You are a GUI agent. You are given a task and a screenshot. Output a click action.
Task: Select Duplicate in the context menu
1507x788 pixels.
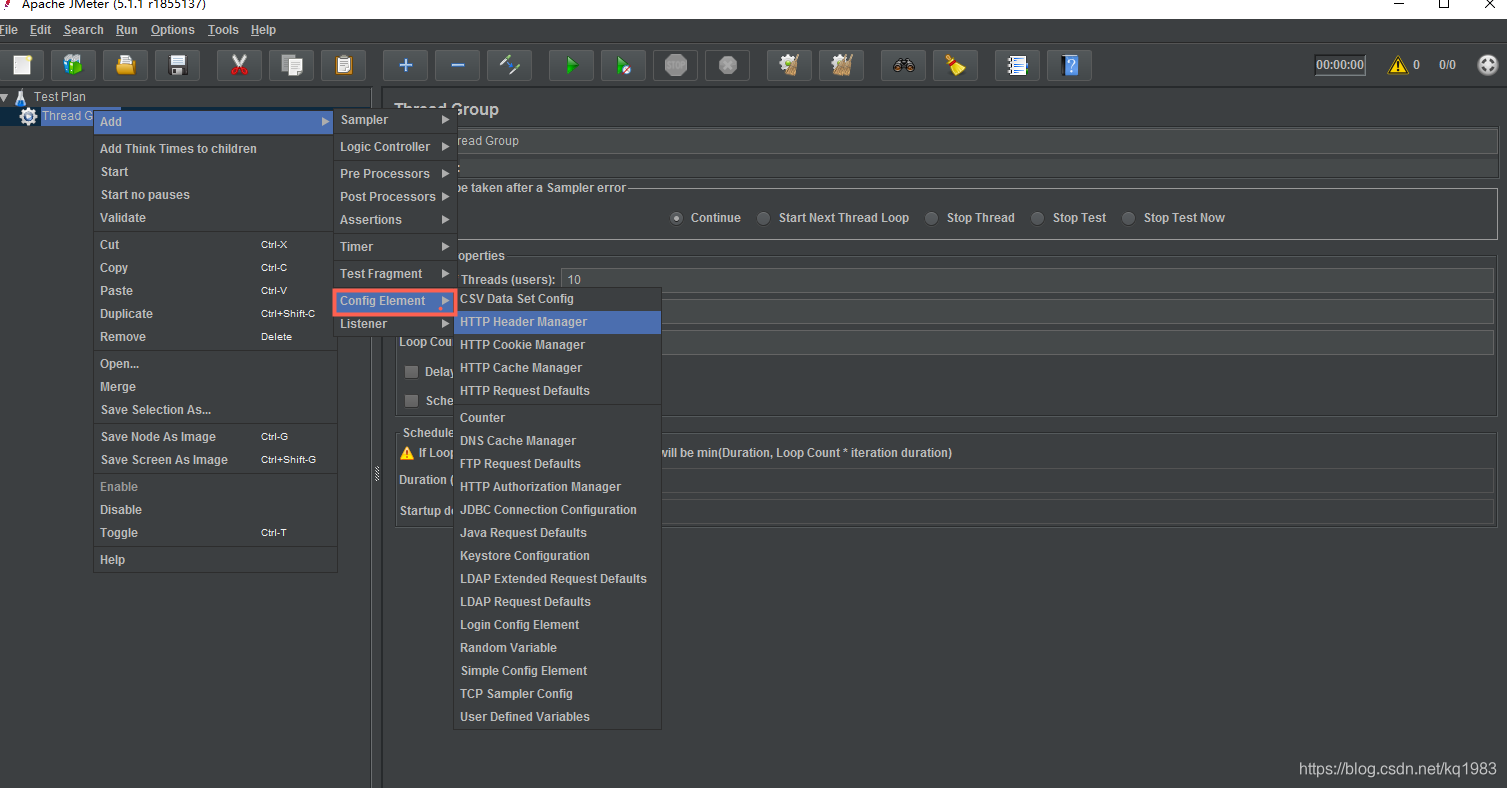coord(215,314)
